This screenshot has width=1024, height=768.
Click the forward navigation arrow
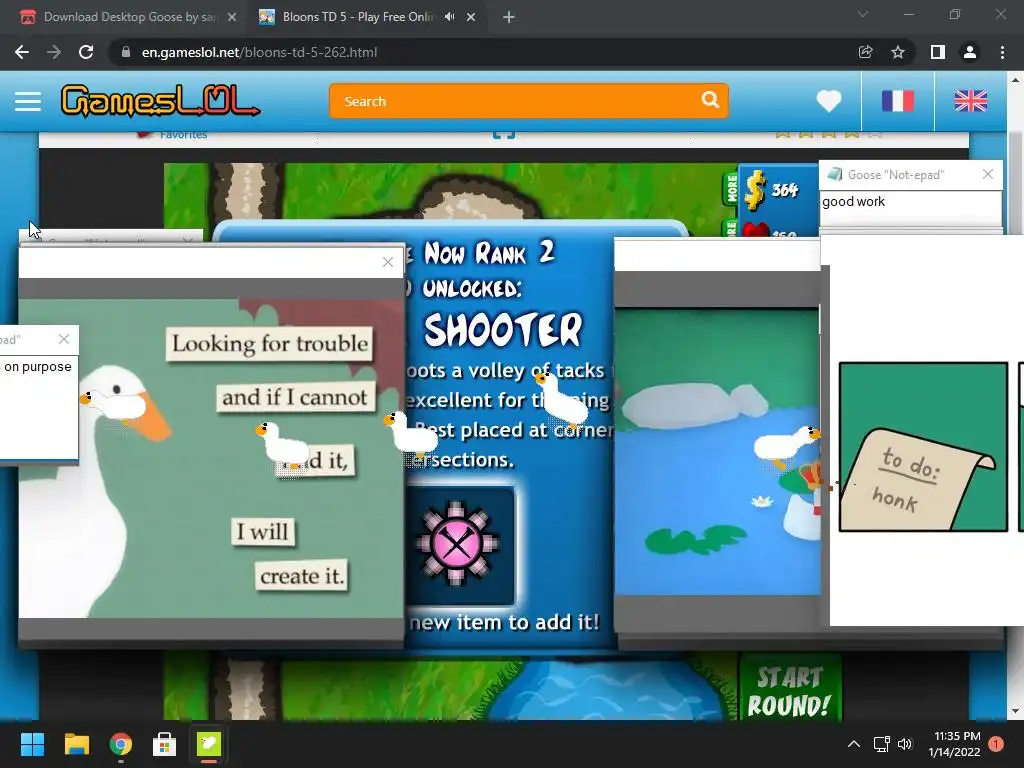(54, 52)
